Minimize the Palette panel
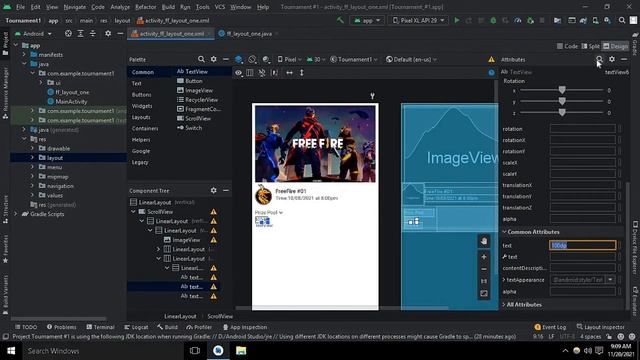 (226, 59)
